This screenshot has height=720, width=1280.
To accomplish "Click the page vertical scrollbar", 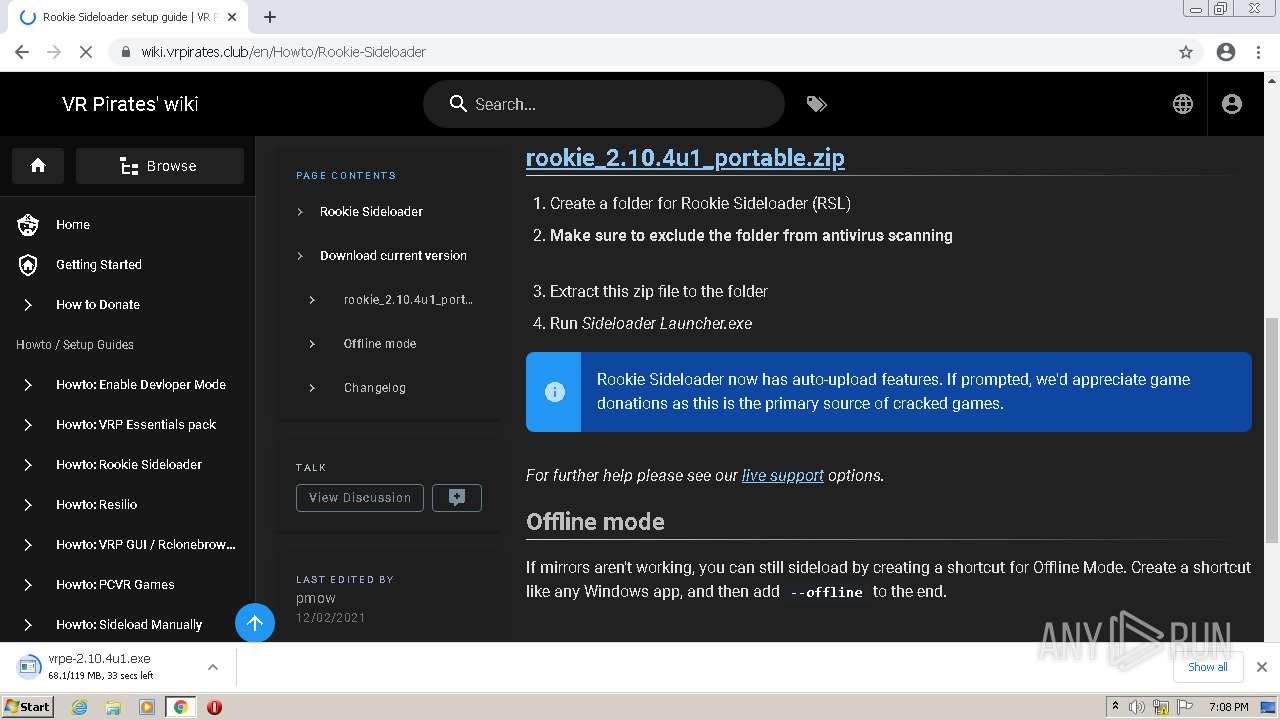I will pyautogui.click(x=1272, y=431).
